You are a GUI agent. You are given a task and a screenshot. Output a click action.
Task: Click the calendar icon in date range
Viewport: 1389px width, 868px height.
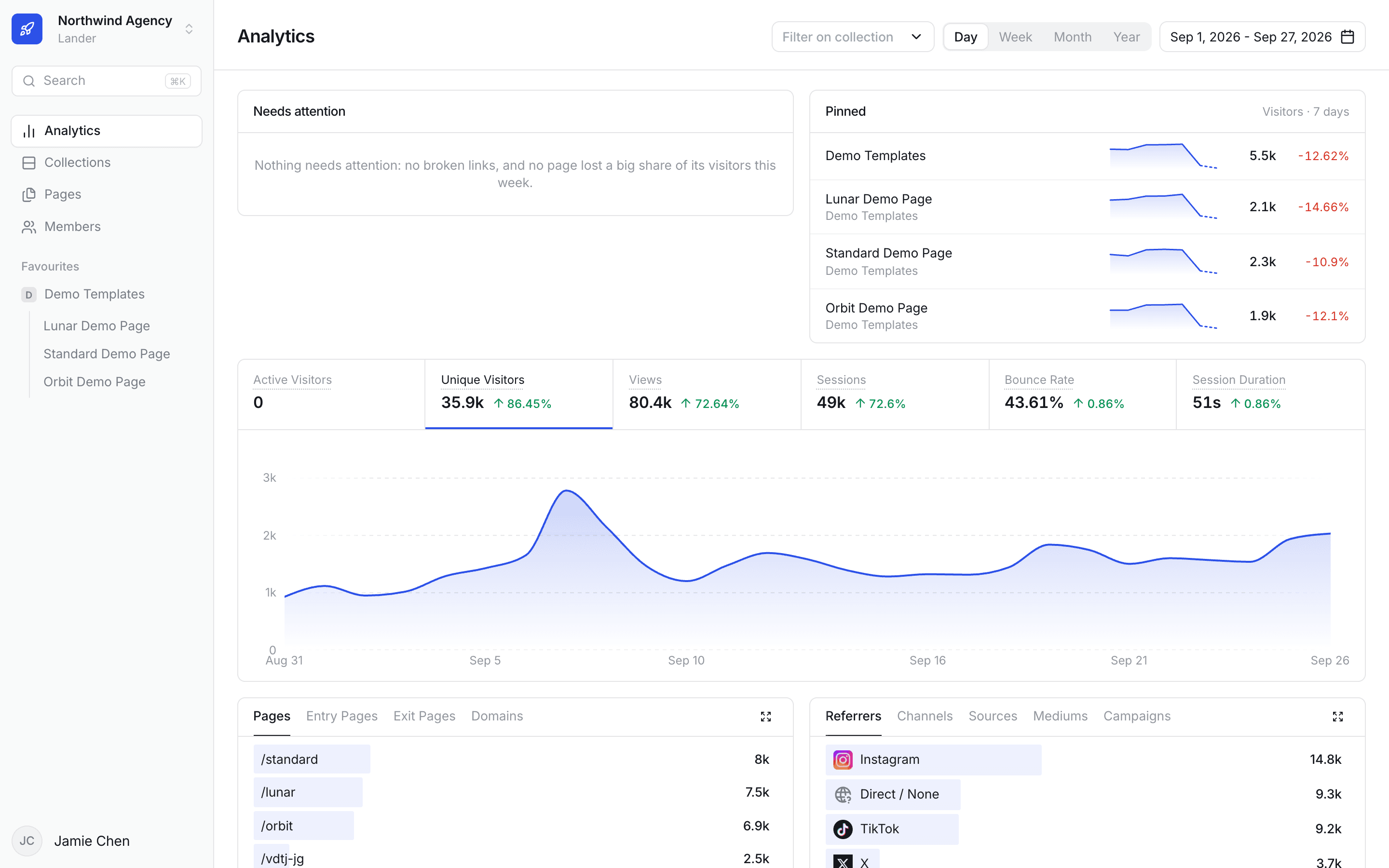coord(1347,37)
